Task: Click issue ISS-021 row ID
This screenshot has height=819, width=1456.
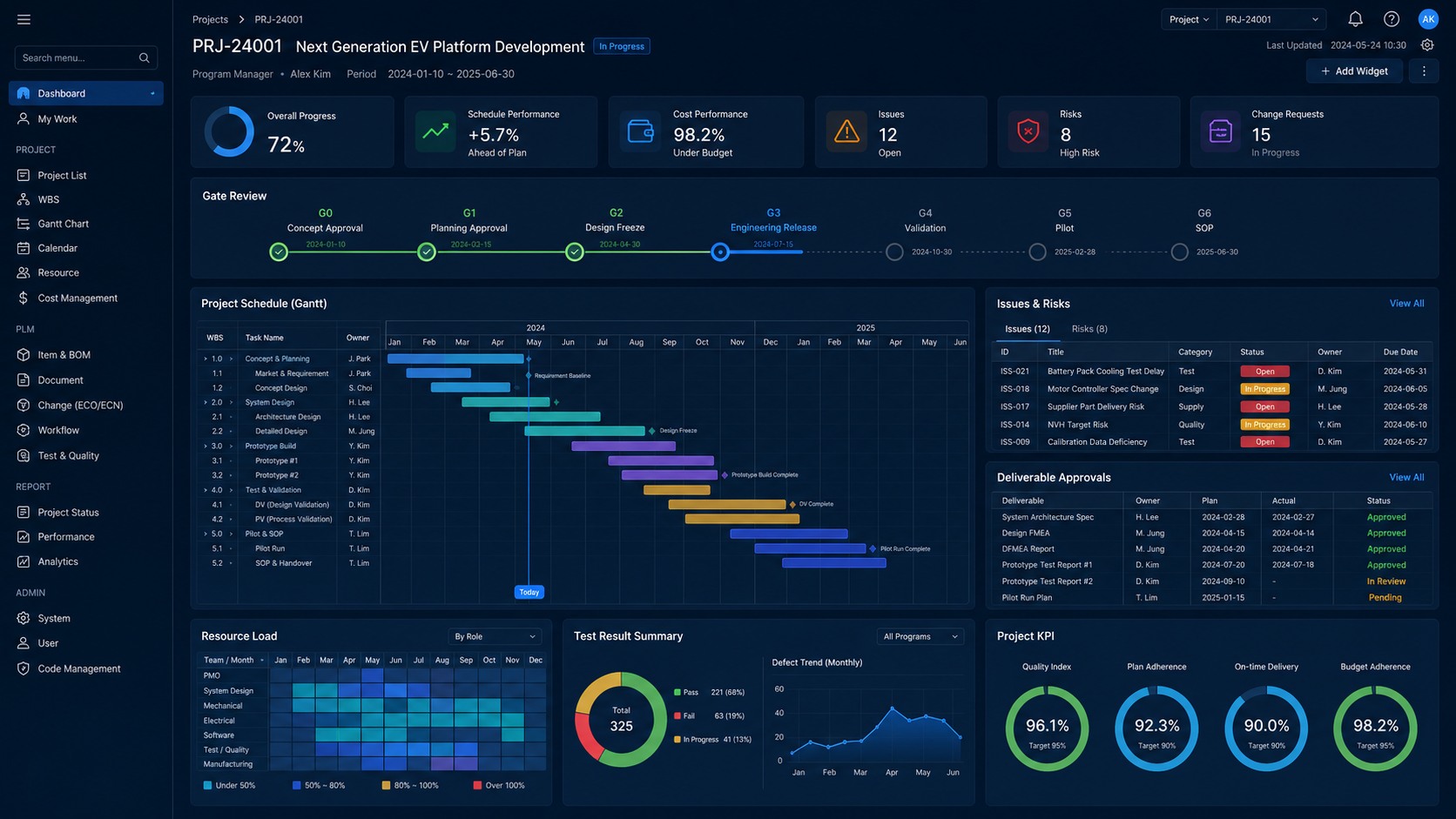Action: [1014, 371]
